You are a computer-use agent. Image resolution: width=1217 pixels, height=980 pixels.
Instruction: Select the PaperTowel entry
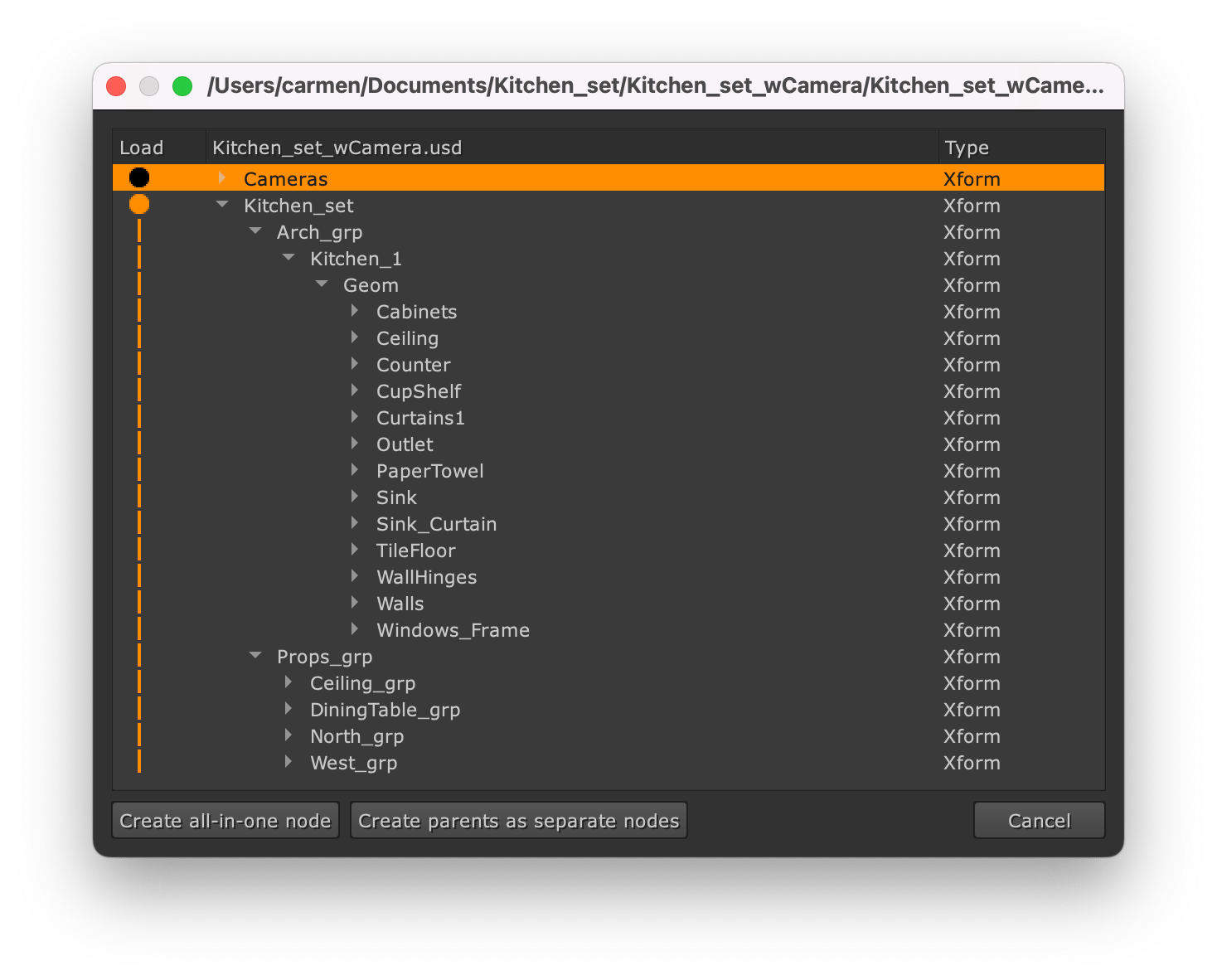tap(430, 470)
